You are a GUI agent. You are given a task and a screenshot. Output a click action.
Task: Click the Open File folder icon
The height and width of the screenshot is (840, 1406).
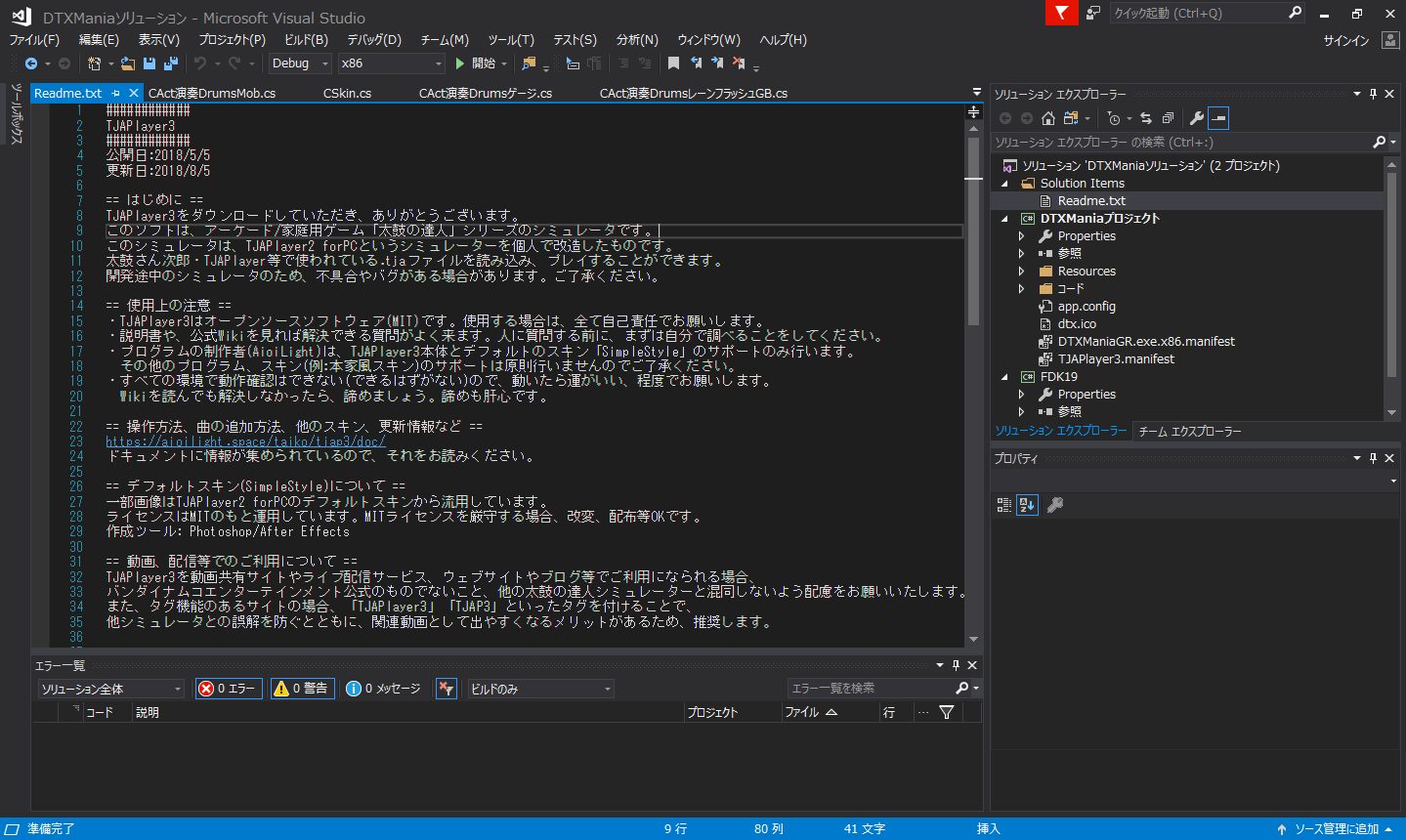128,63
